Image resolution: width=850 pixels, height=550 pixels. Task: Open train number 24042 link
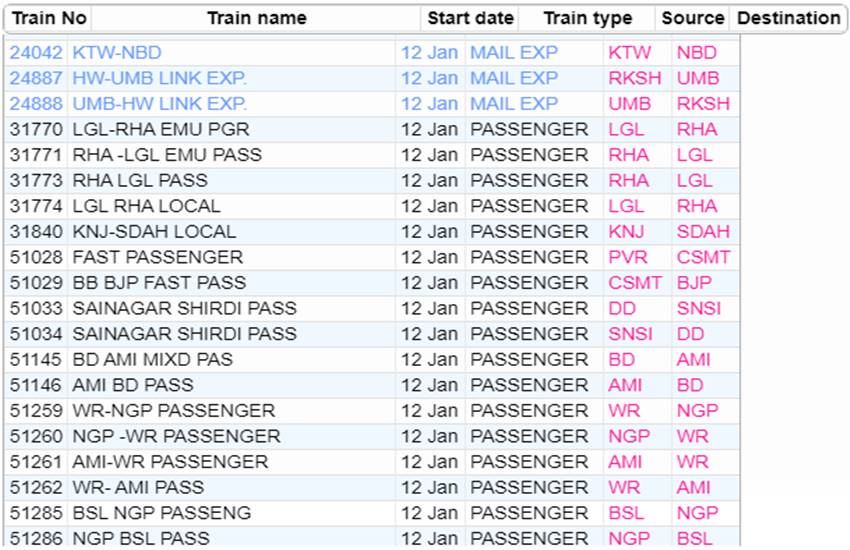tap(36, 53)
